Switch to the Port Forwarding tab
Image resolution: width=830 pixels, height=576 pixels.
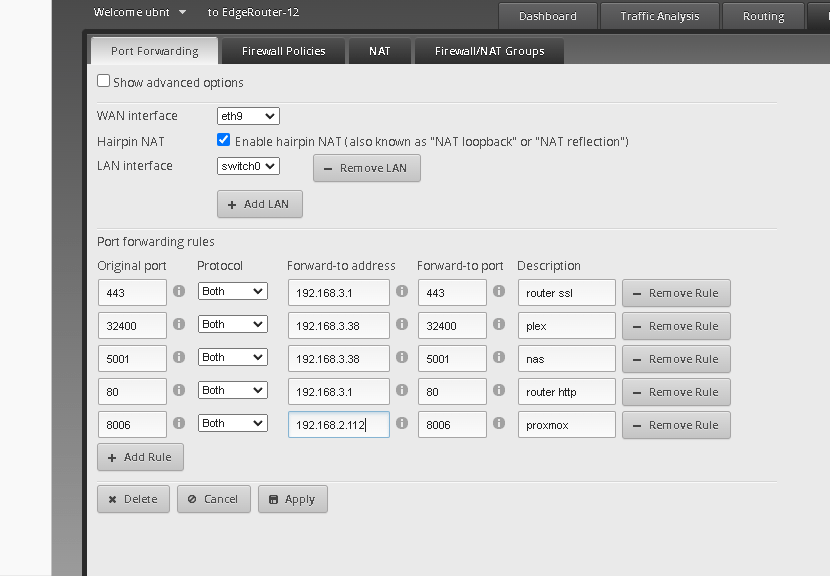pos(155,51)
